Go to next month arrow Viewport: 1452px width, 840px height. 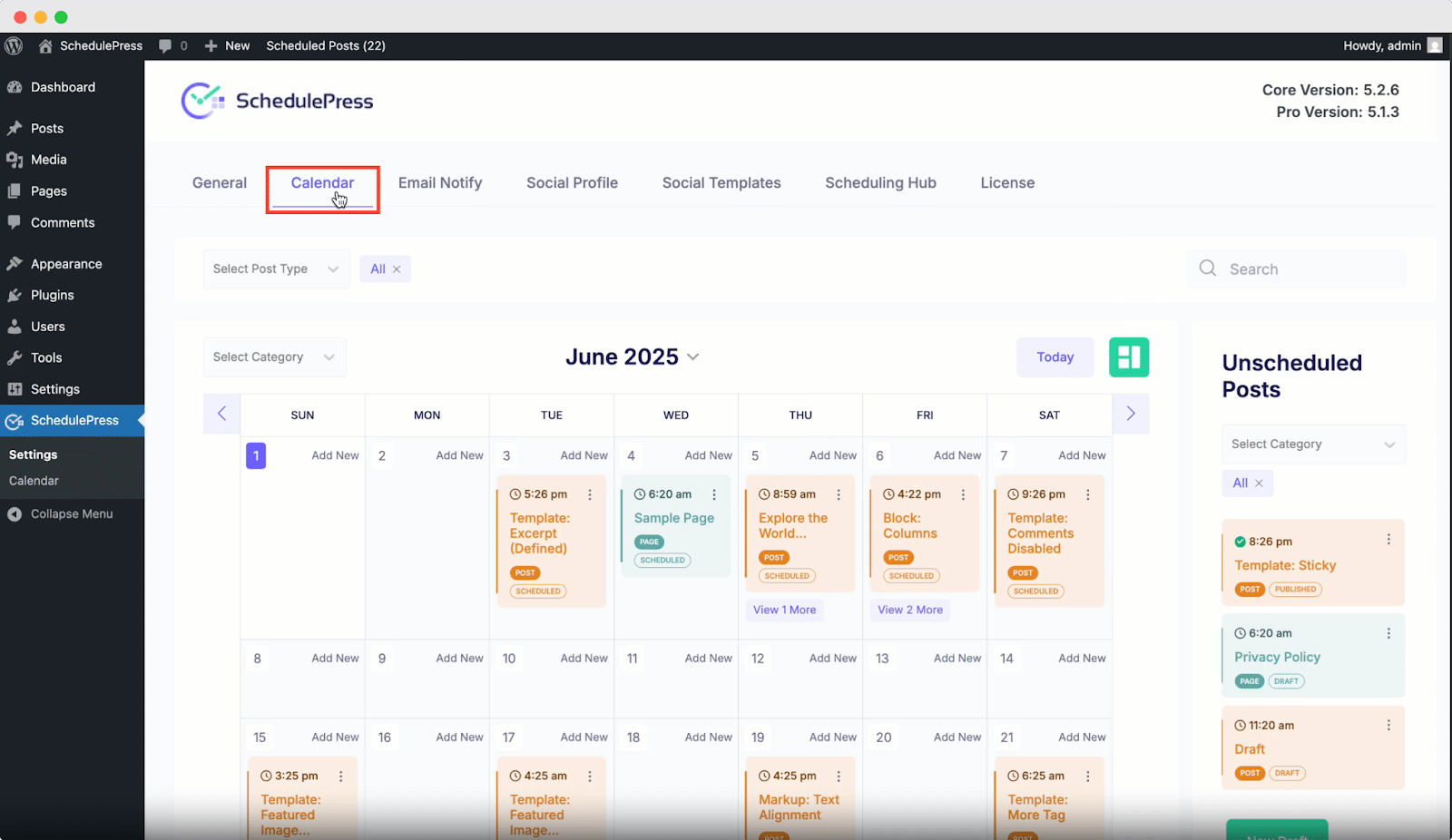tap(1131, 414)
